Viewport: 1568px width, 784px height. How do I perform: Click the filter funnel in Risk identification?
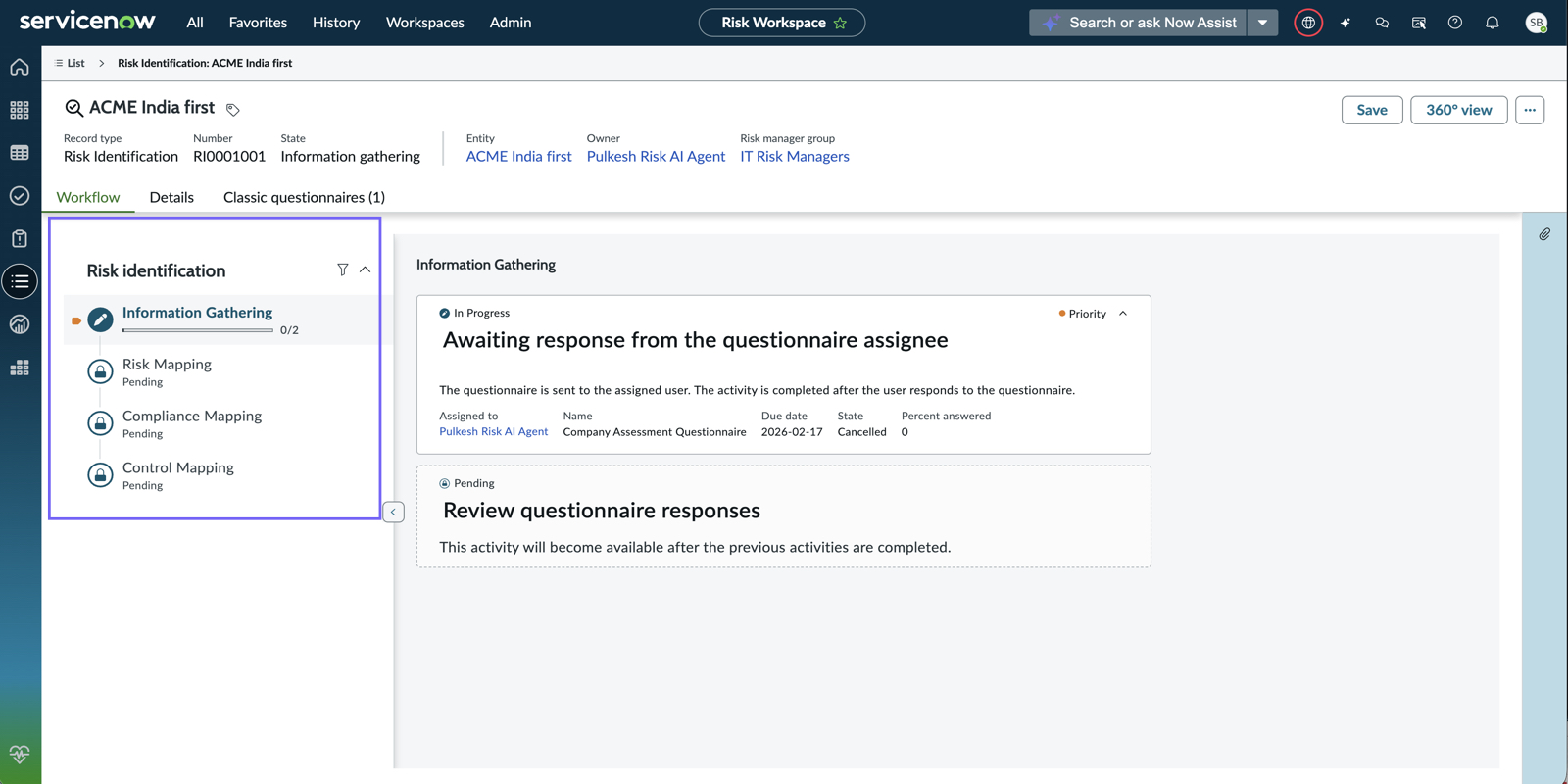pos(343,269)
